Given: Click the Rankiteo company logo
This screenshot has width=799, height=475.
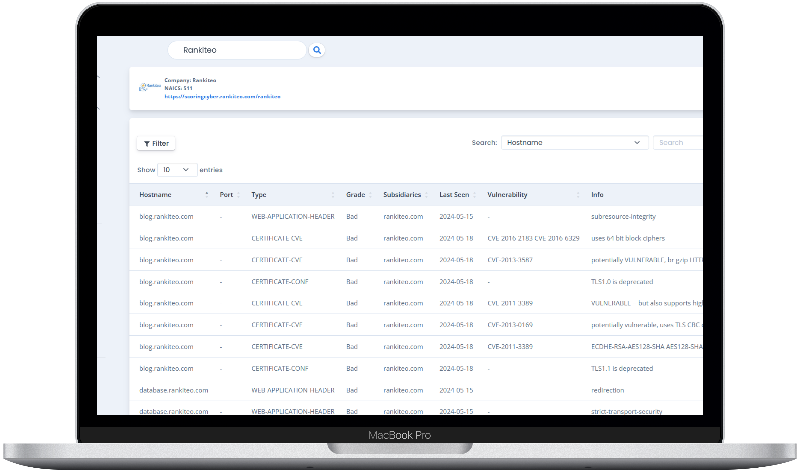Looking at the screenshot, I should coord(152,86).
